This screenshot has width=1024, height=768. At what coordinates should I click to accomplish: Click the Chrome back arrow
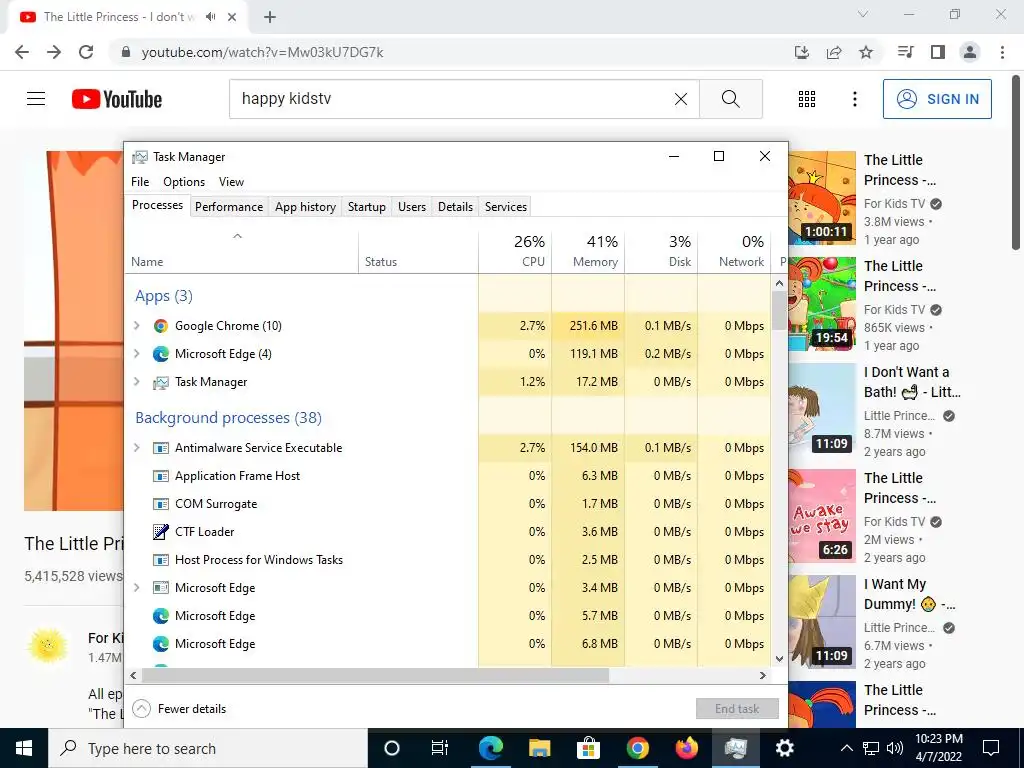[22, 52]
